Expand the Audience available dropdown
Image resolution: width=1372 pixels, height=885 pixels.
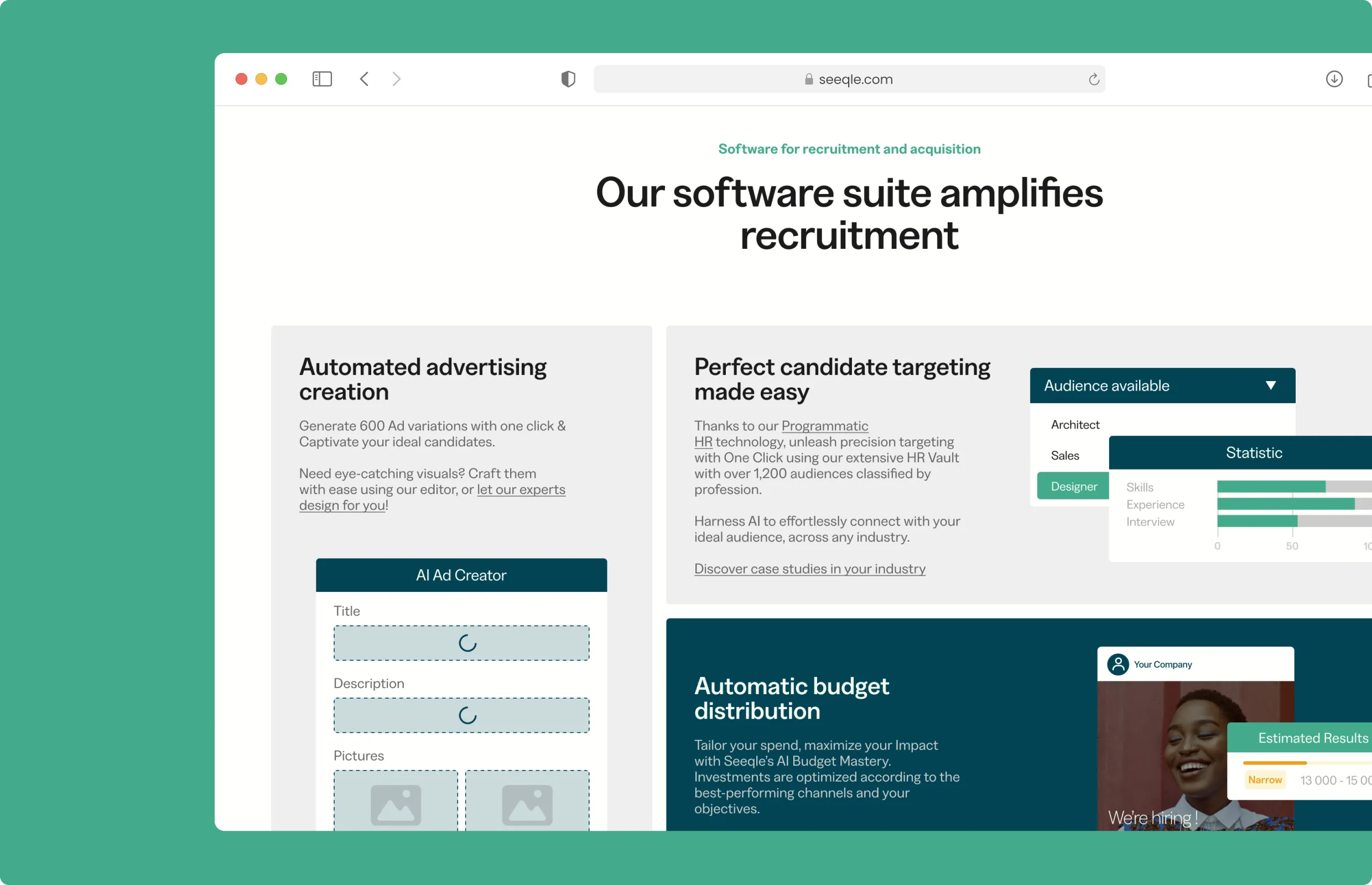tap(1270, 385)
